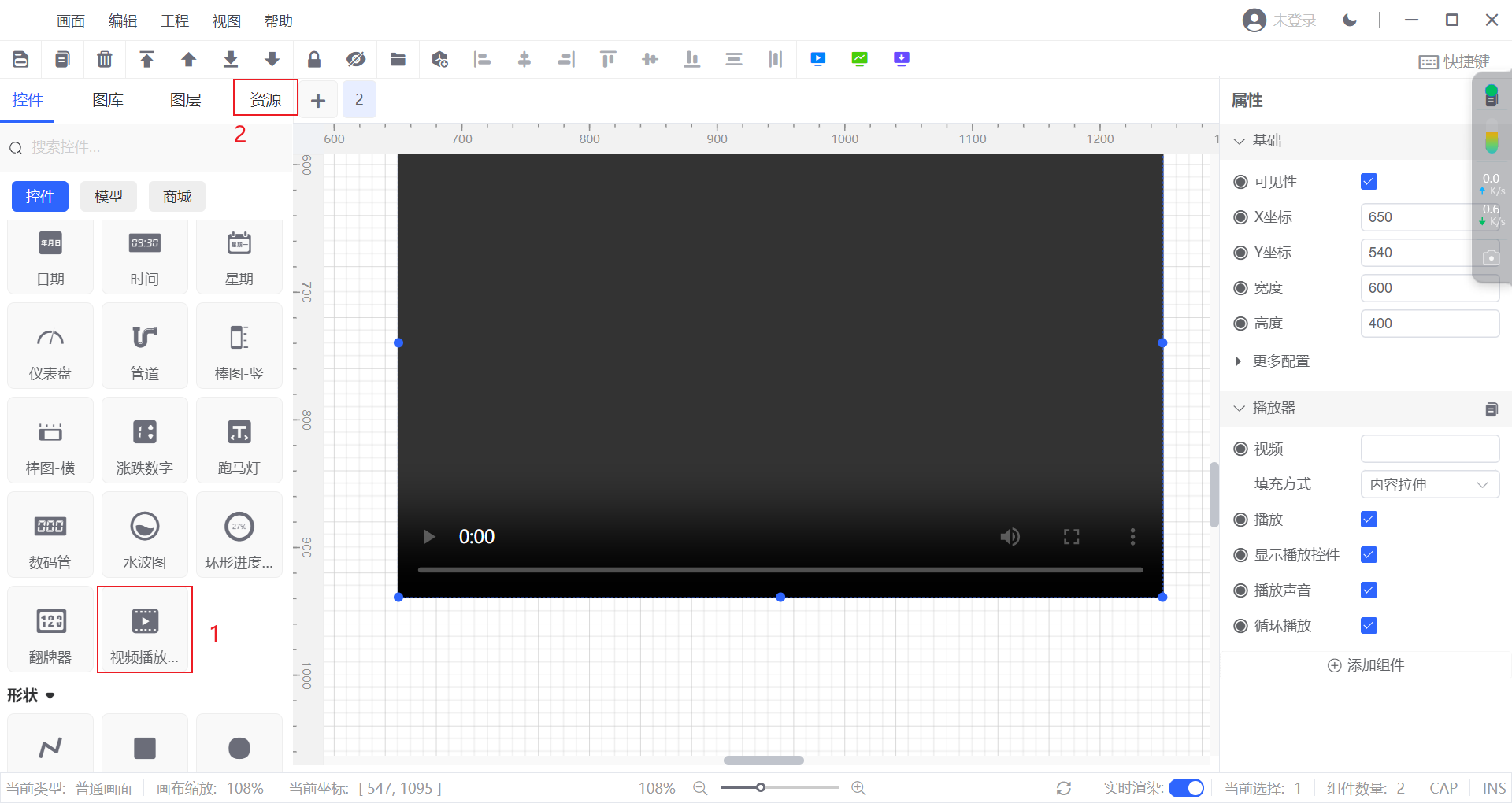Click the trash delete icon in toolbar
The height and width of the screenshot is (803, 1512).
pyautogui.click(x=104, y=59)
